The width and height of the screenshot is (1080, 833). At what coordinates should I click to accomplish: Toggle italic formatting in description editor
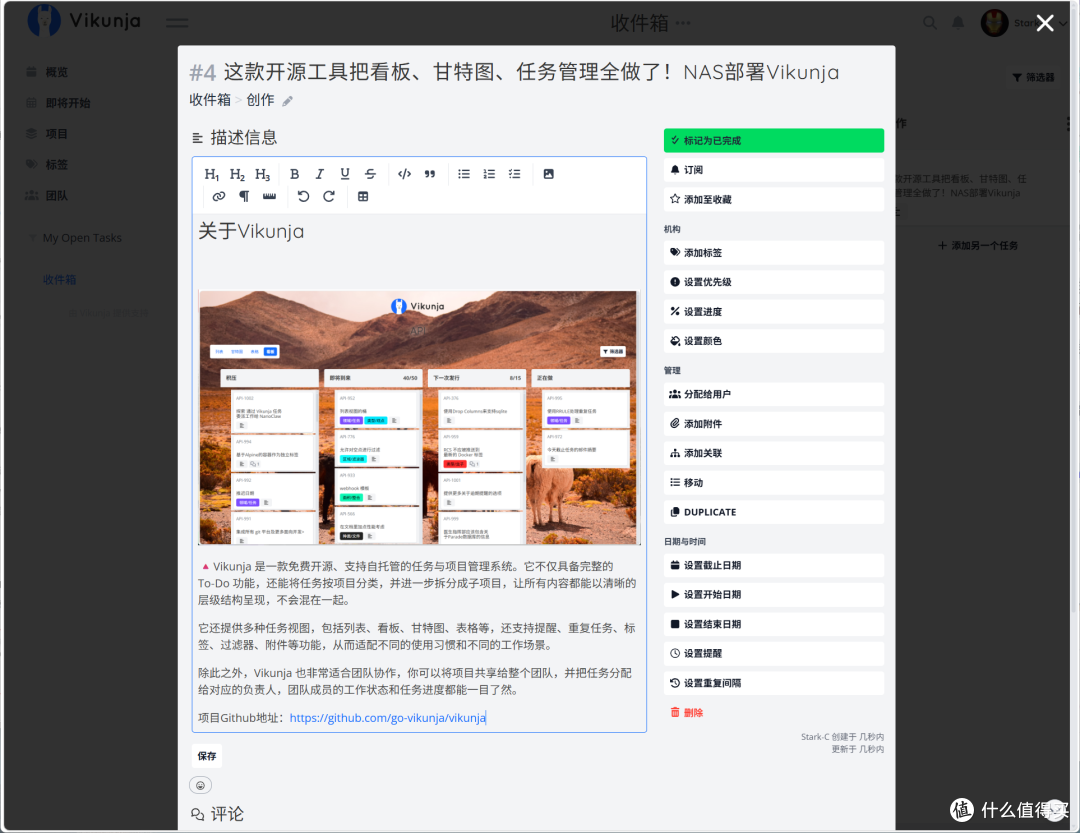(x=320, y=174)
